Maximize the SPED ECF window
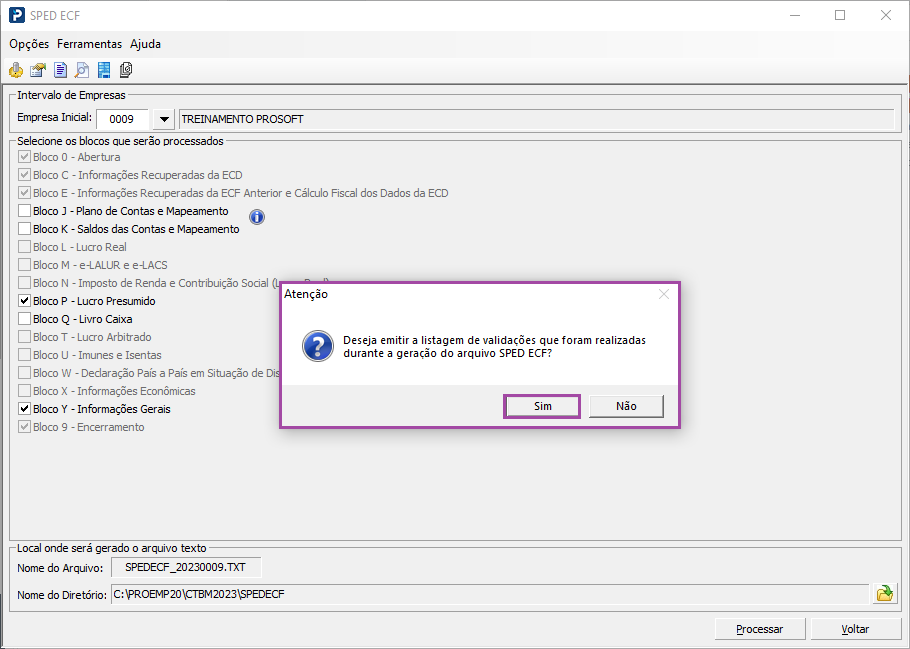910x649 pixels. 840,15
